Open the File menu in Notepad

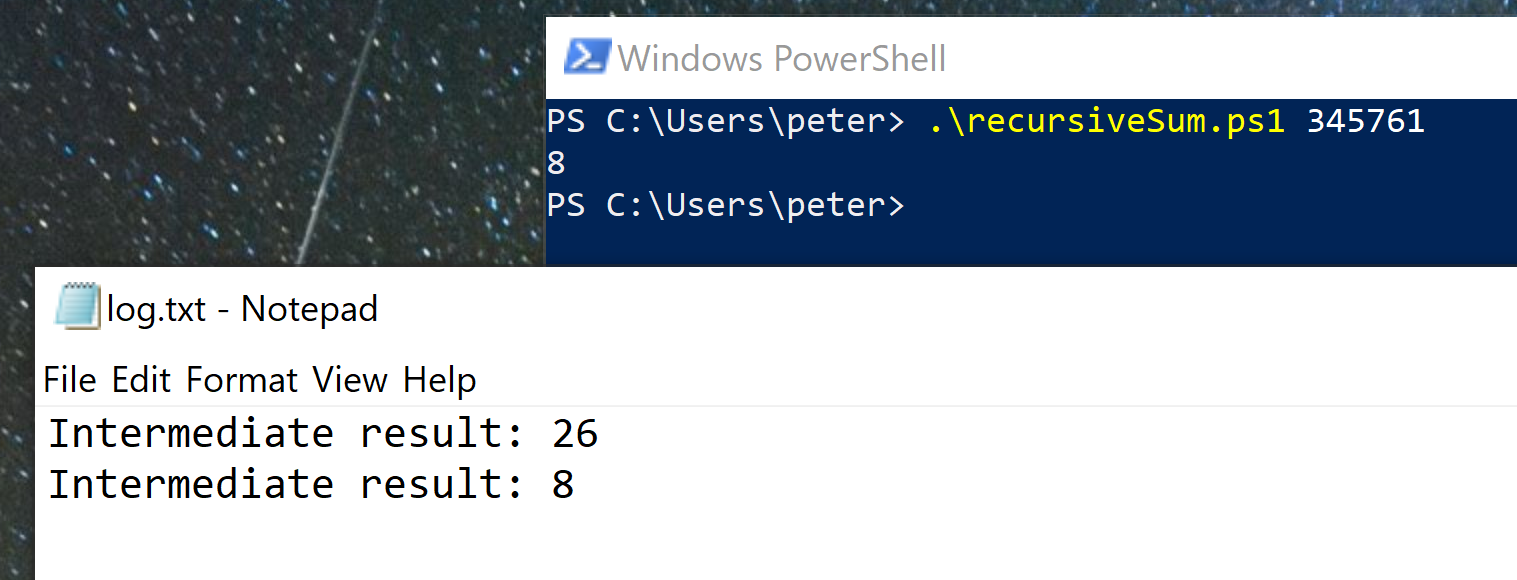click(70, 380)
